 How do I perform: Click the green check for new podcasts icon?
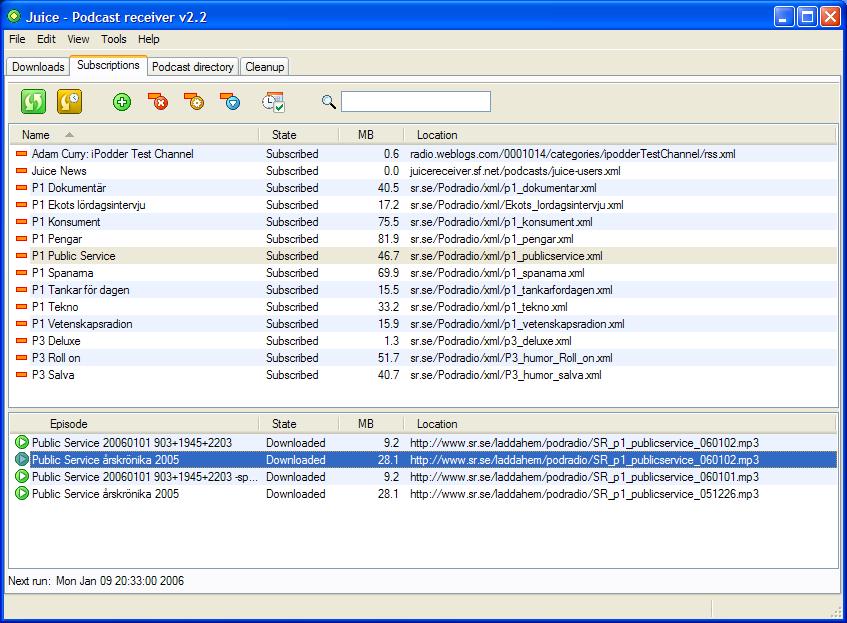click(33, 102)
